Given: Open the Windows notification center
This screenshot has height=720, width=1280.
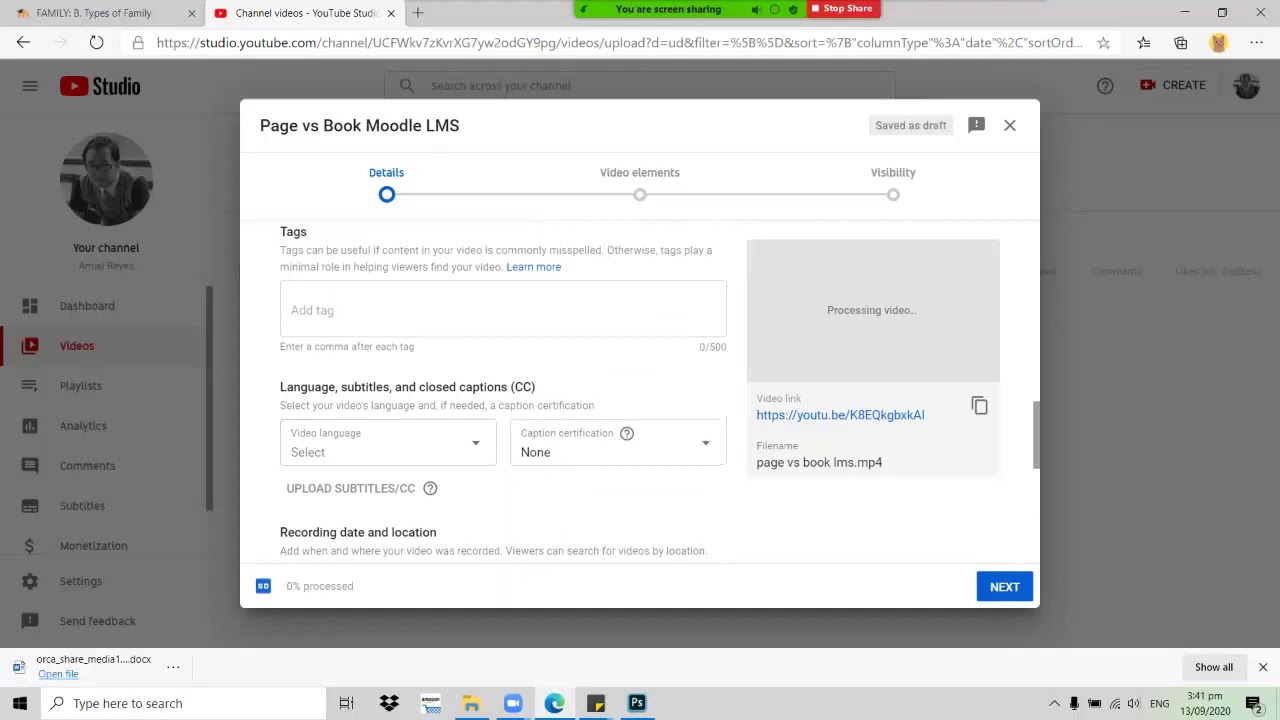Looking at the screenshot, I should click(1254, 704).
